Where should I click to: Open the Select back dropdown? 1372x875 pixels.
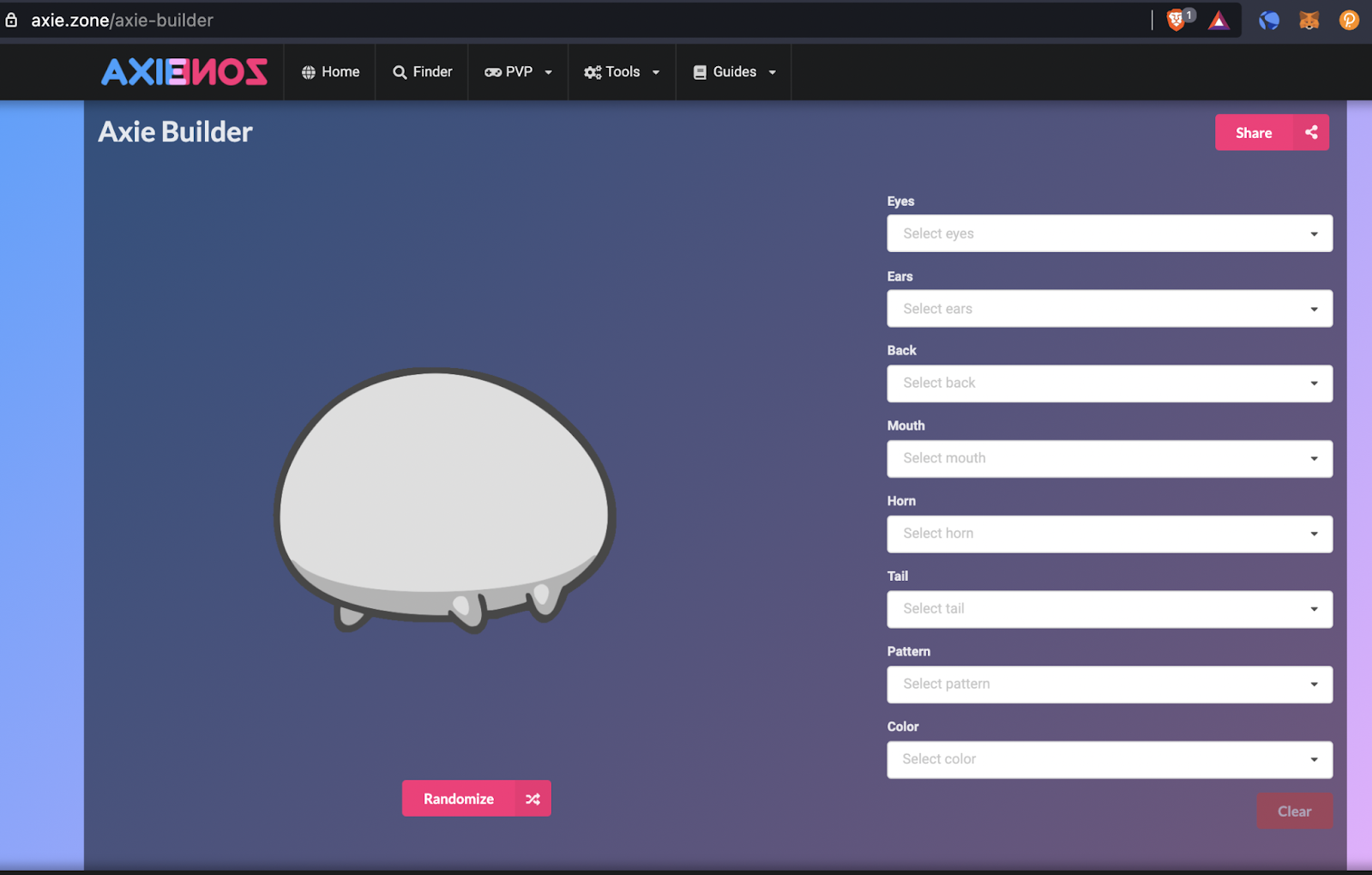pos(1110,383)
